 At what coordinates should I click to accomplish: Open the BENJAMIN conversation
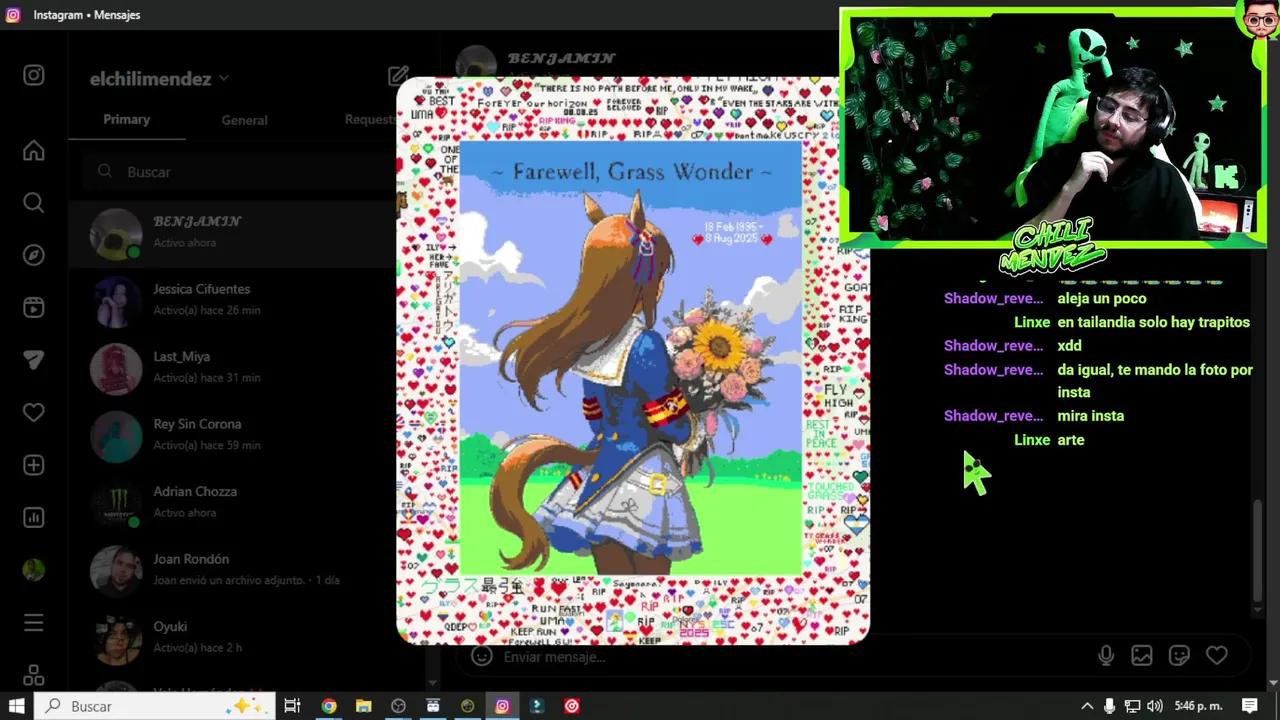(x=232, y=232)
